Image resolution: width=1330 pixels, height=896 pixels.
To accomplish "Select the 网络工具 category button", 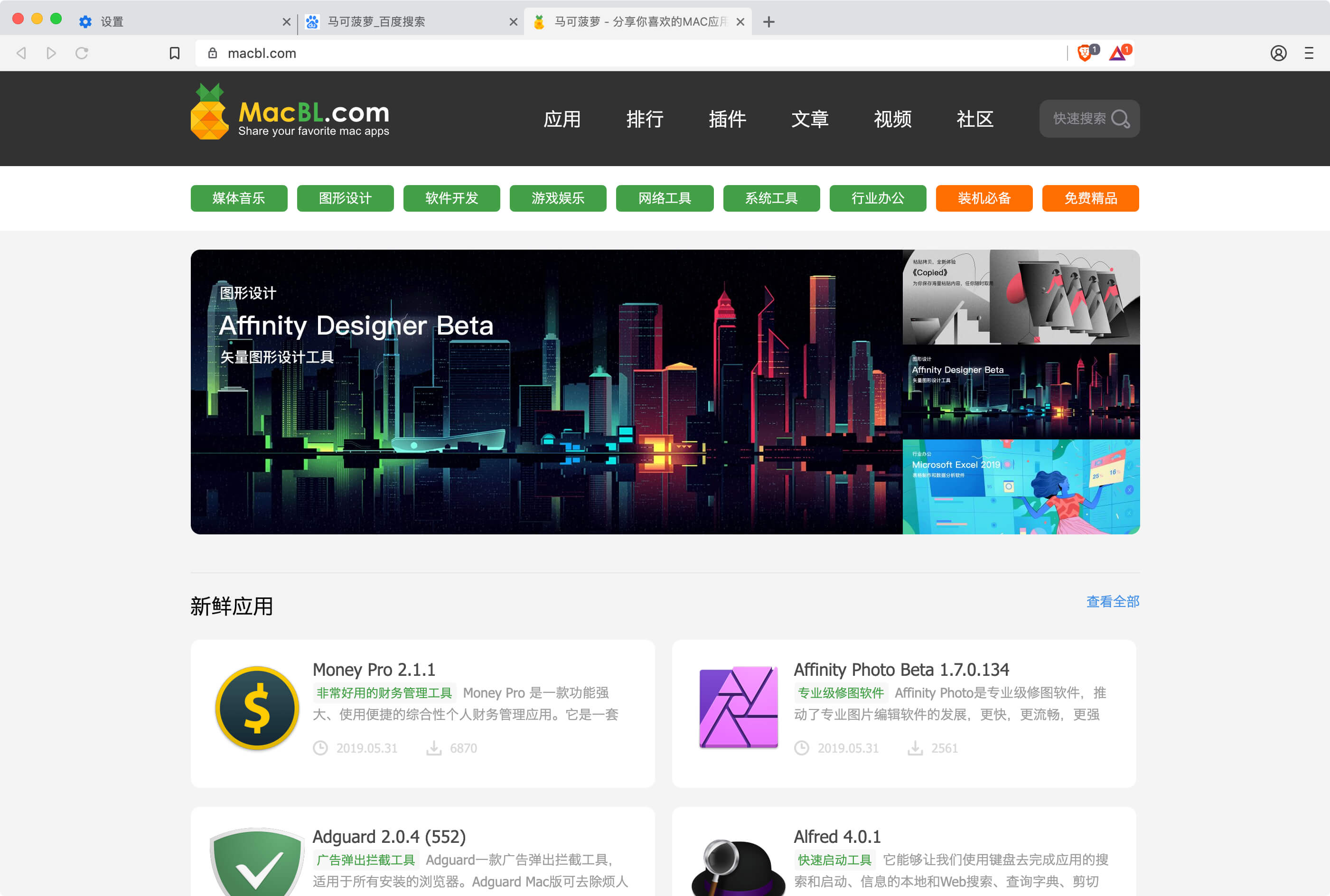I will [x=665, y=198].
